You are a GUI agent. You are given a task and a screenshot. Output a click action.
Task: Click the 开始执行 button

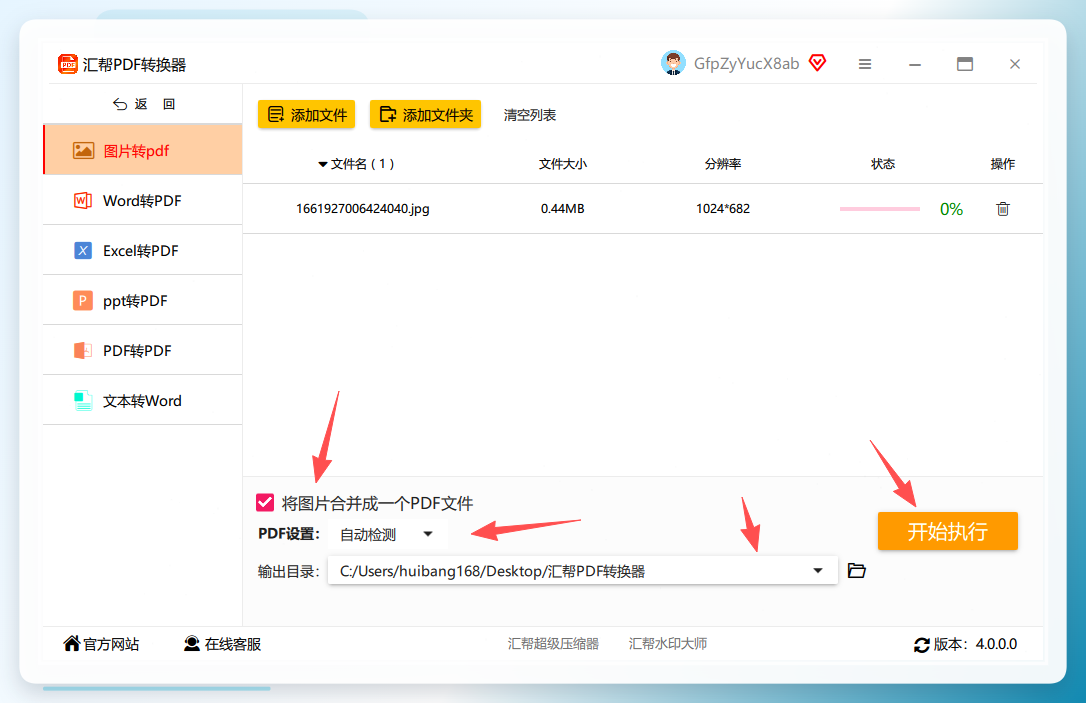947,531
